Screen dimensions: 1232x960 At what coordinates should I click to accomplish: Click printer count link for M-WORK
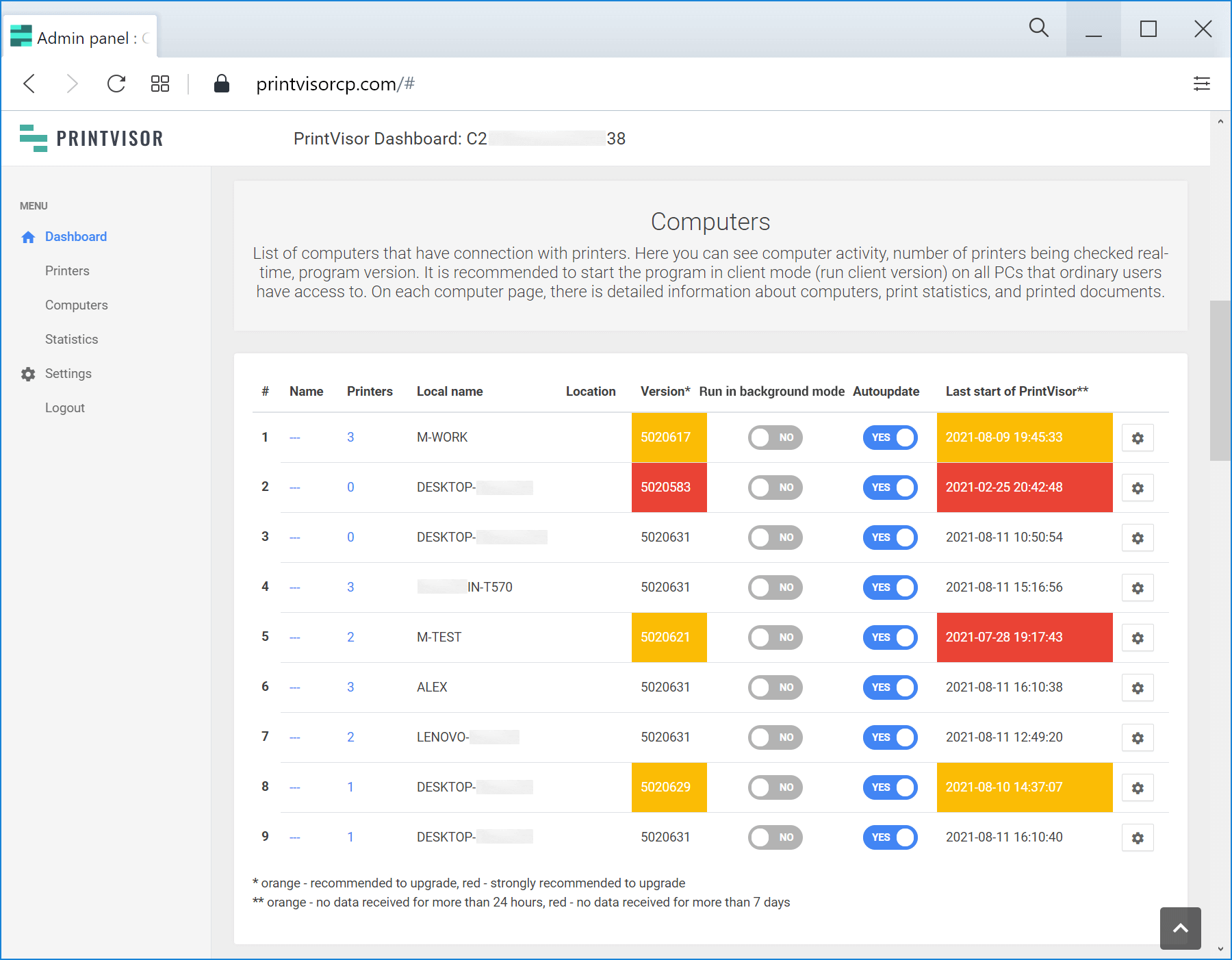[350, 438]
